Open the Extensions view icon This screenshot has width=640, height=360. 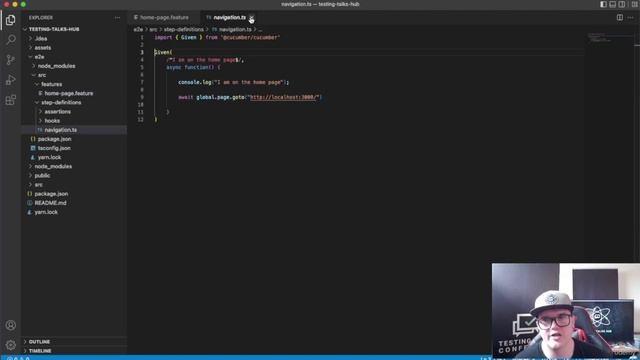(x=11, y=100)
